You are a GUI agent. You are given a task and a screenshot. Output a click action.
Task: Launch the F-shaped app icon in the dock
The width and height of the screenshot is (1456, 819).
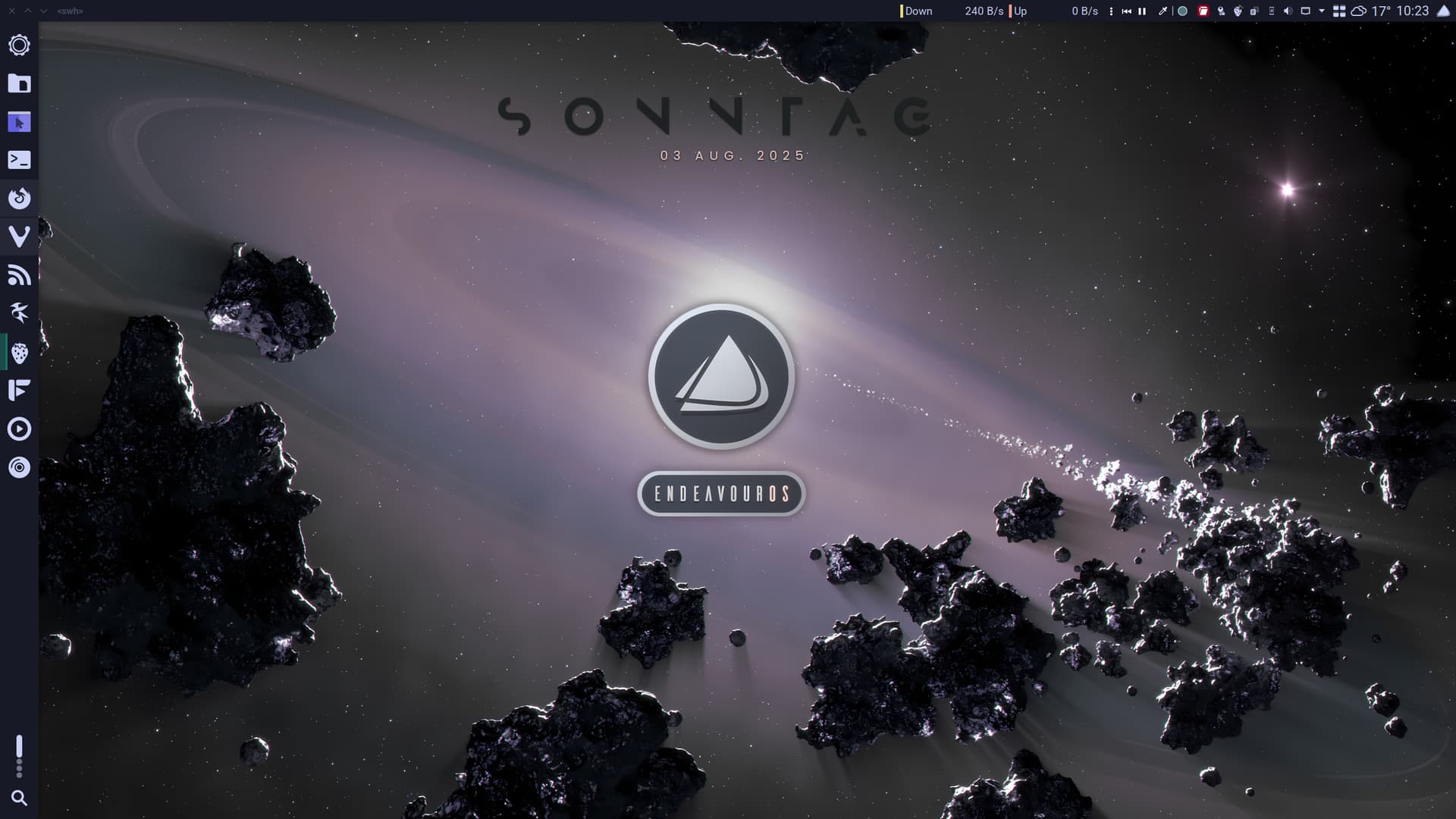19,391
